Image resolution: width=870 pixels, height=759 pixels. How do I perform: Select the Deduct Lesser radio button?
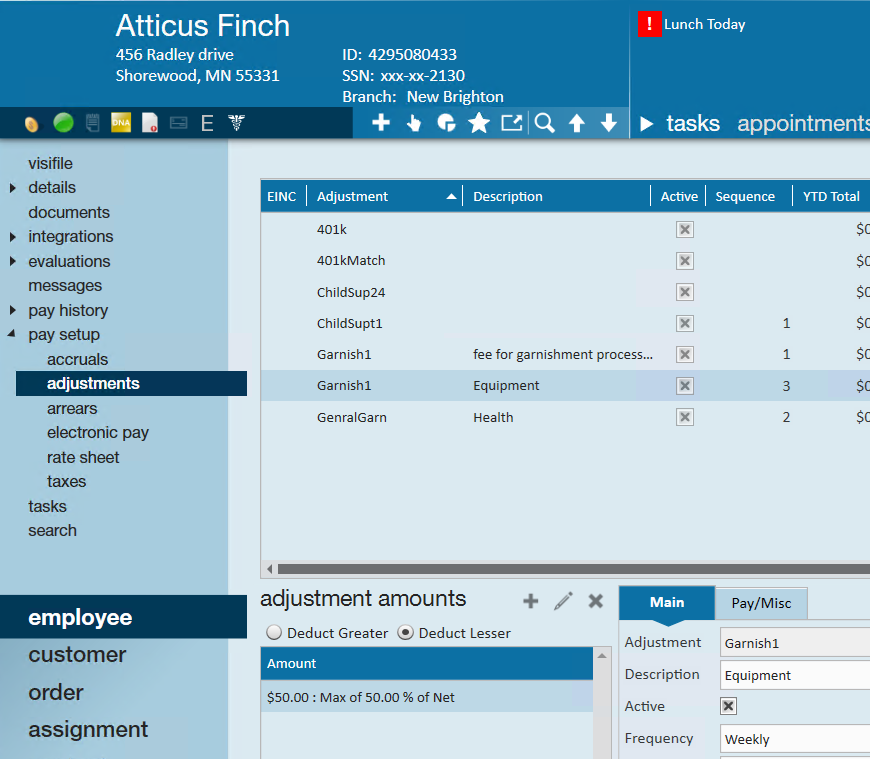(x=406, y=632)
